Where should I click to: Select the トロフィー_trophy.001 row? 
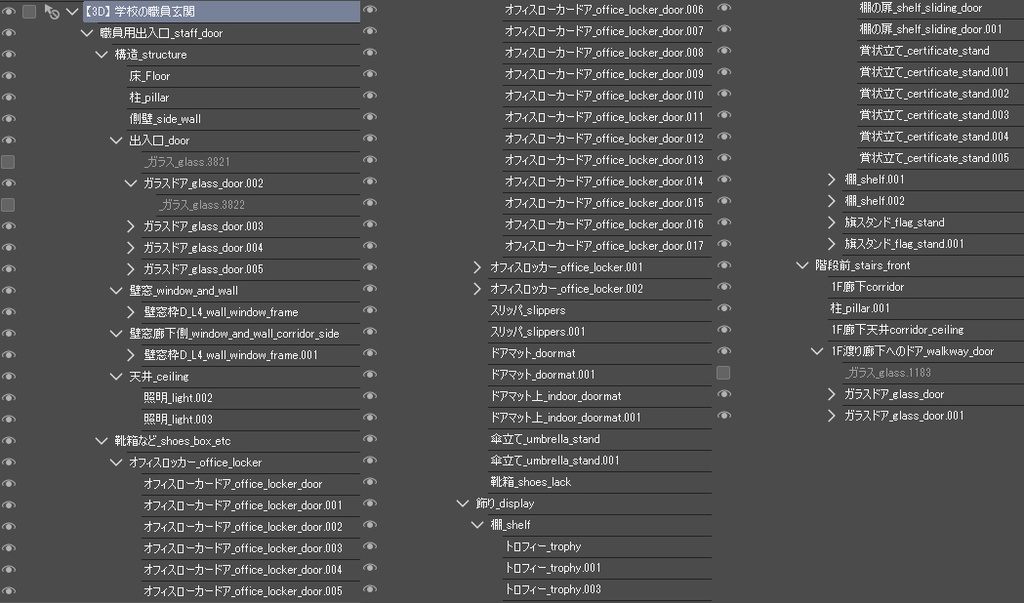click(607, 568)
